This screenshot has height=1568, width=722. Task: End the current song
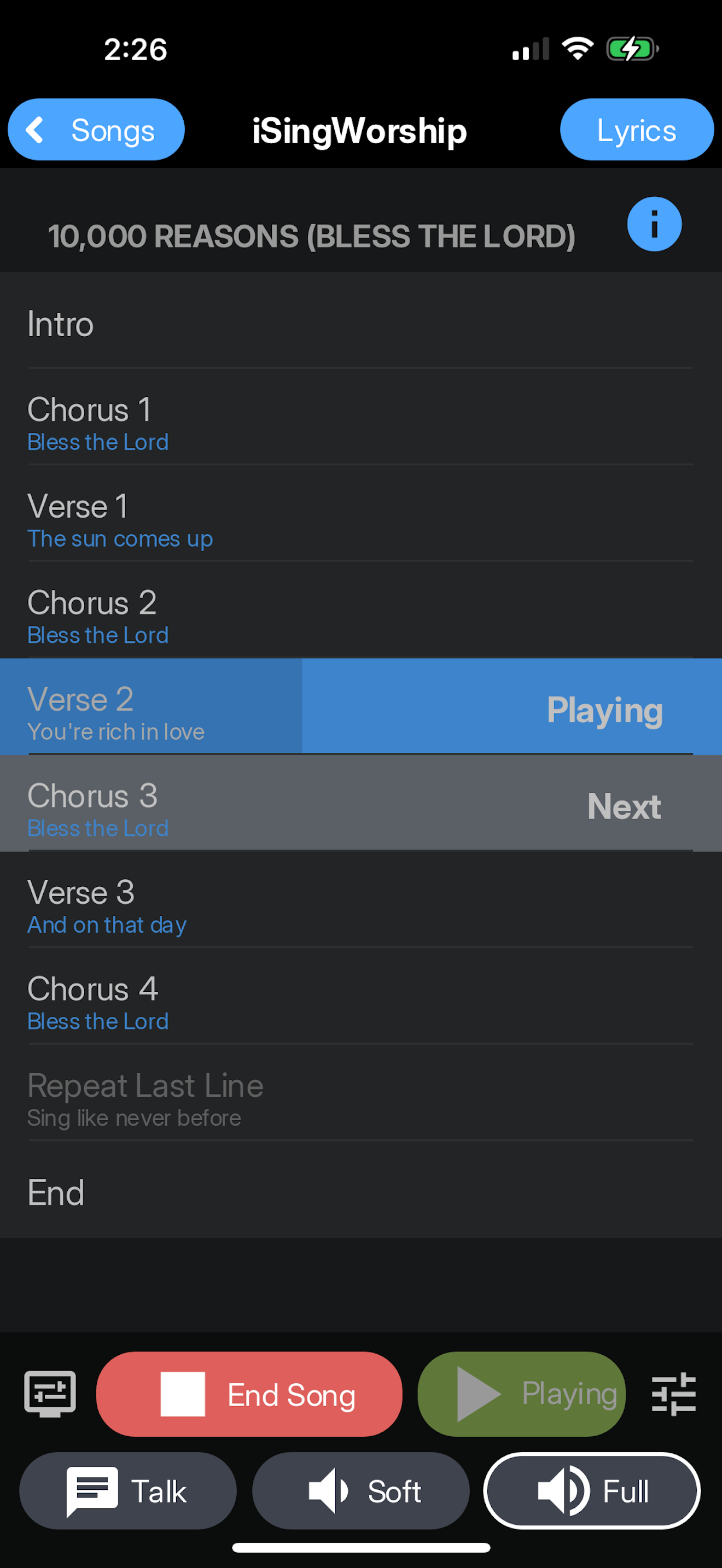click(x=249, y=1394)
